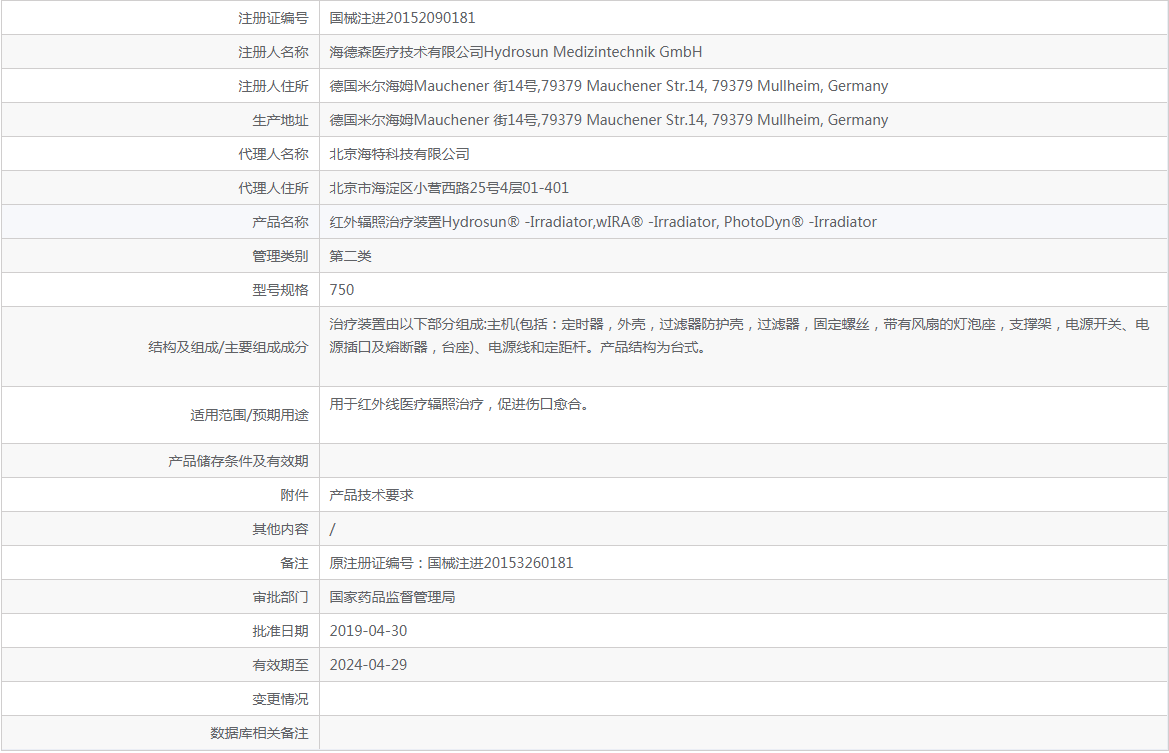Select the slash value in 其他内容 row
Screen dimensions: 1169x753
click(x=333, y=529)
